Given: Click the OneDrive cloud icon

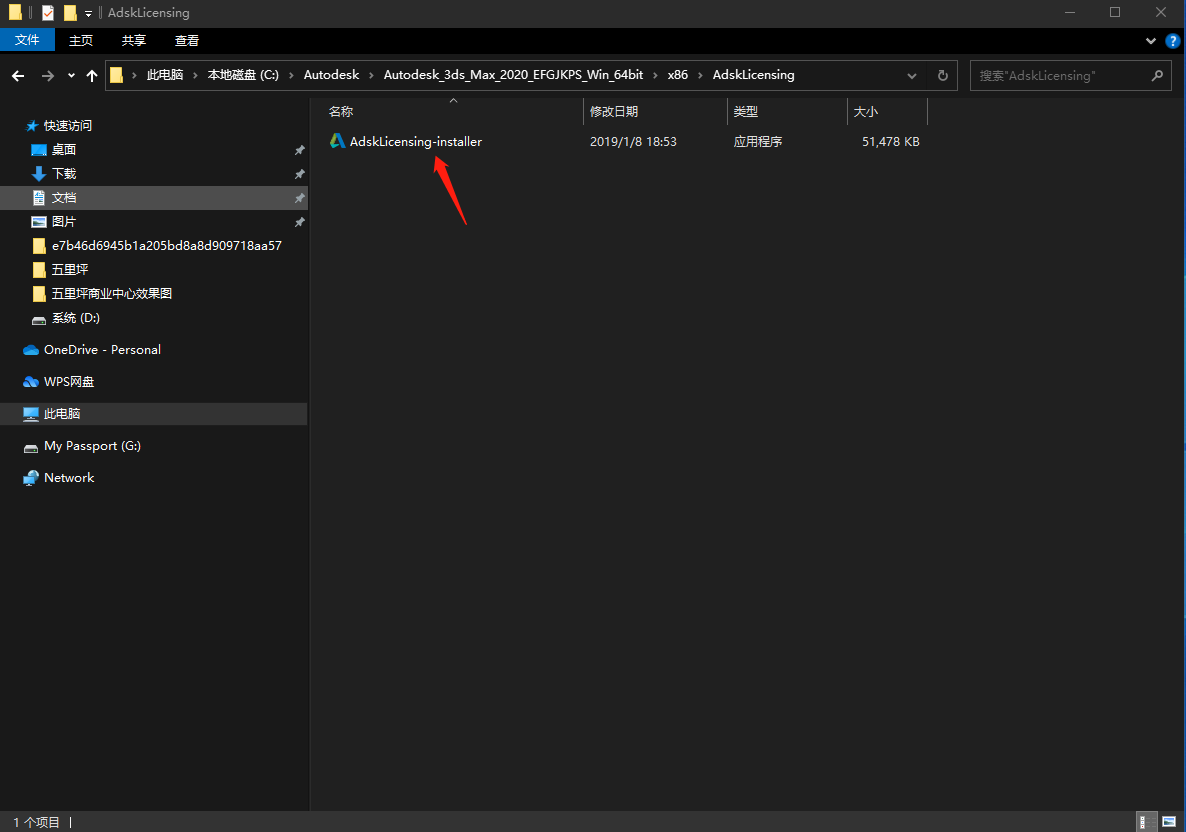Looking at the screenshot, I should pyautogui.click(x=31, y=350).
